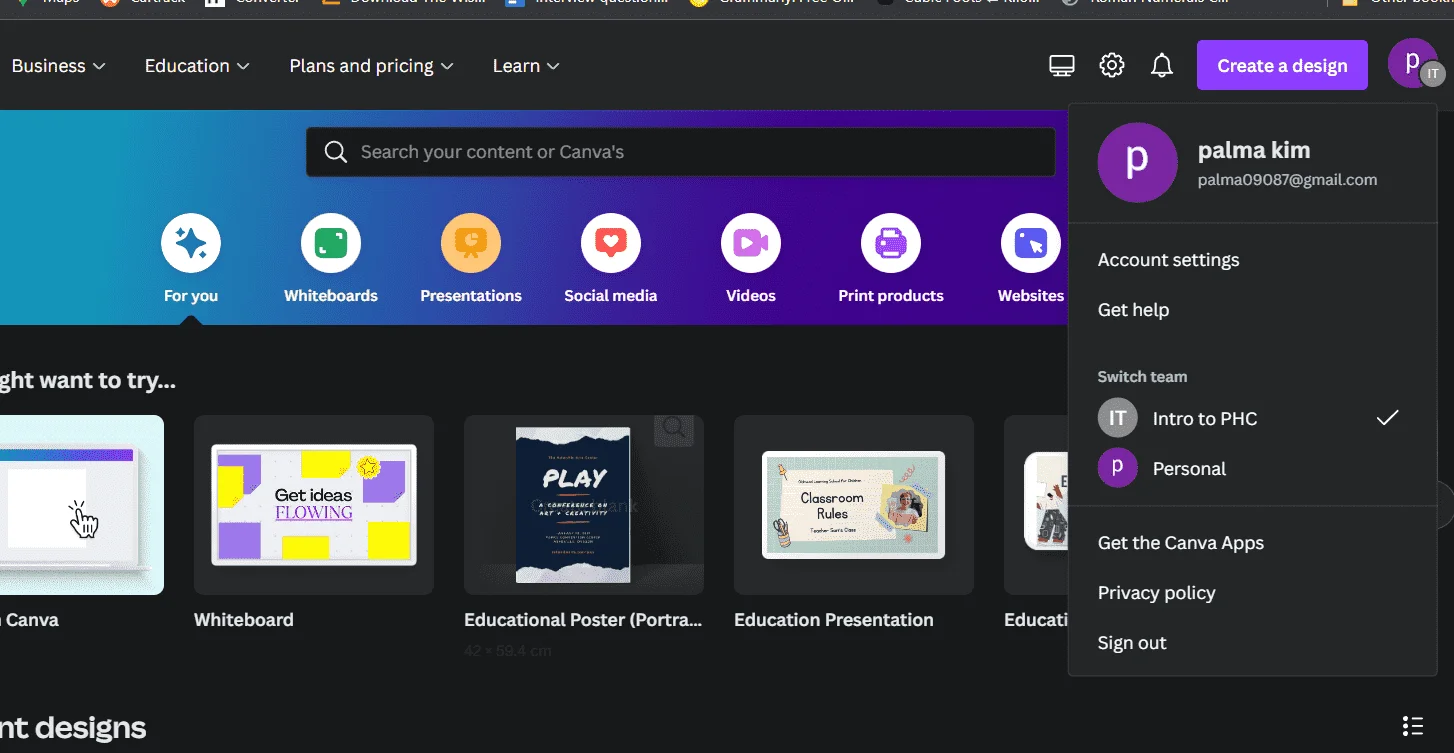Click the profile avatar in header
1454x753 pixels.
(x=1413, y=63)
